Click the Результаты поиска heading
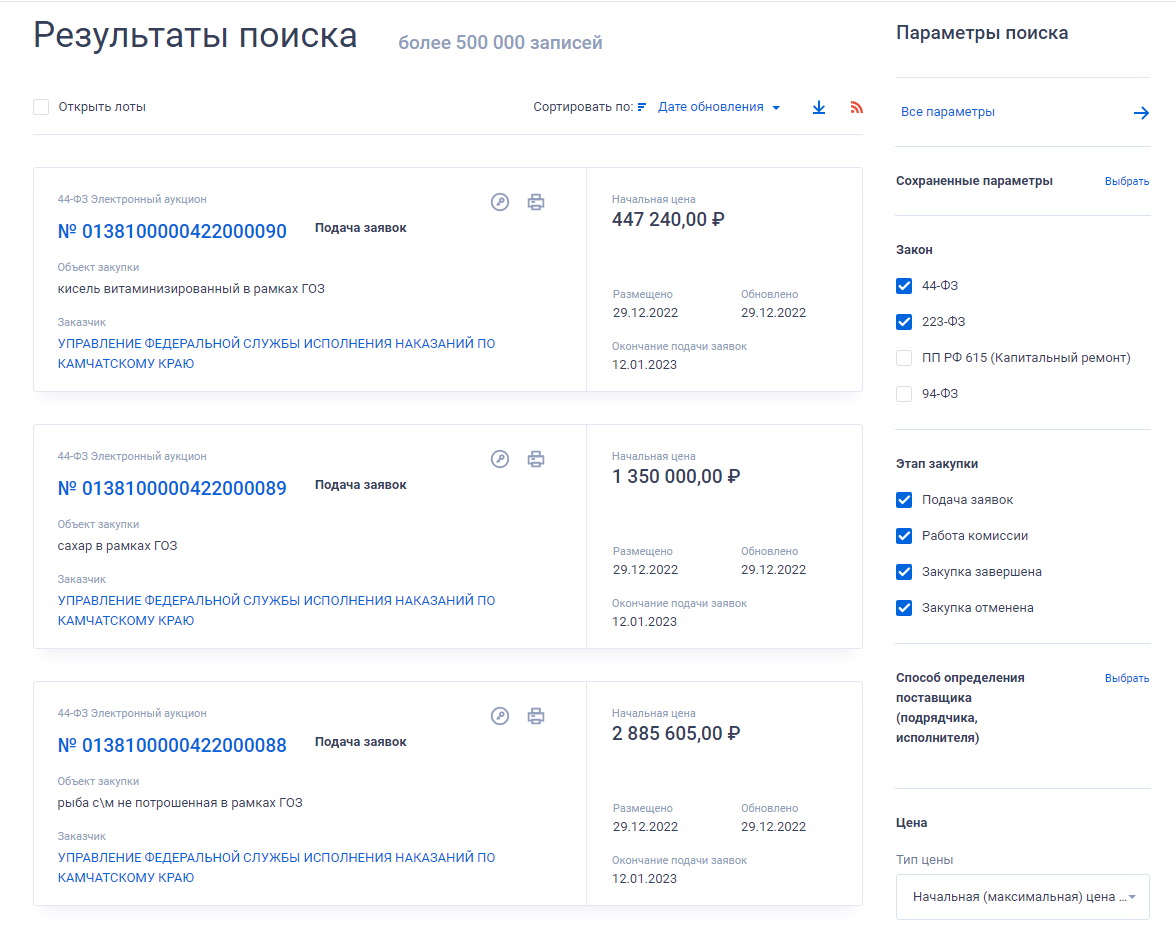The width and height of the screenshot is (1176, 931). (x=195, y=36)
